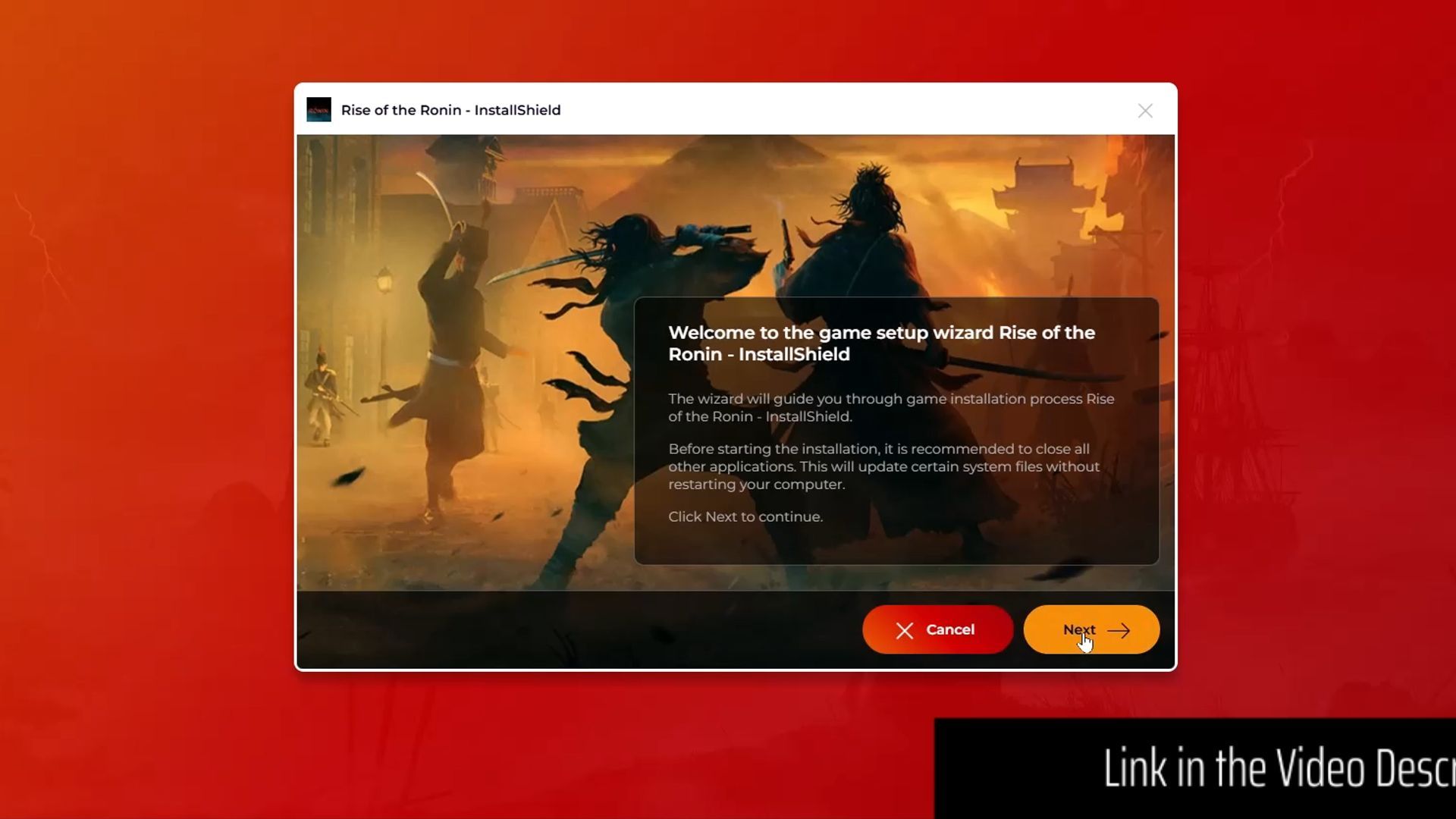Image resolution: width=1456 pixels, height=819 pixels.
Task: Cancel the Rise of the Ronin setup
Action: [x=937, y=629]
